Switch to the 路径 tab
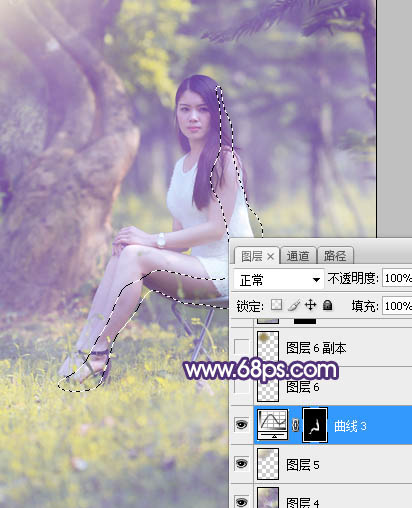 pyautogui.click(x=335, y=256)
